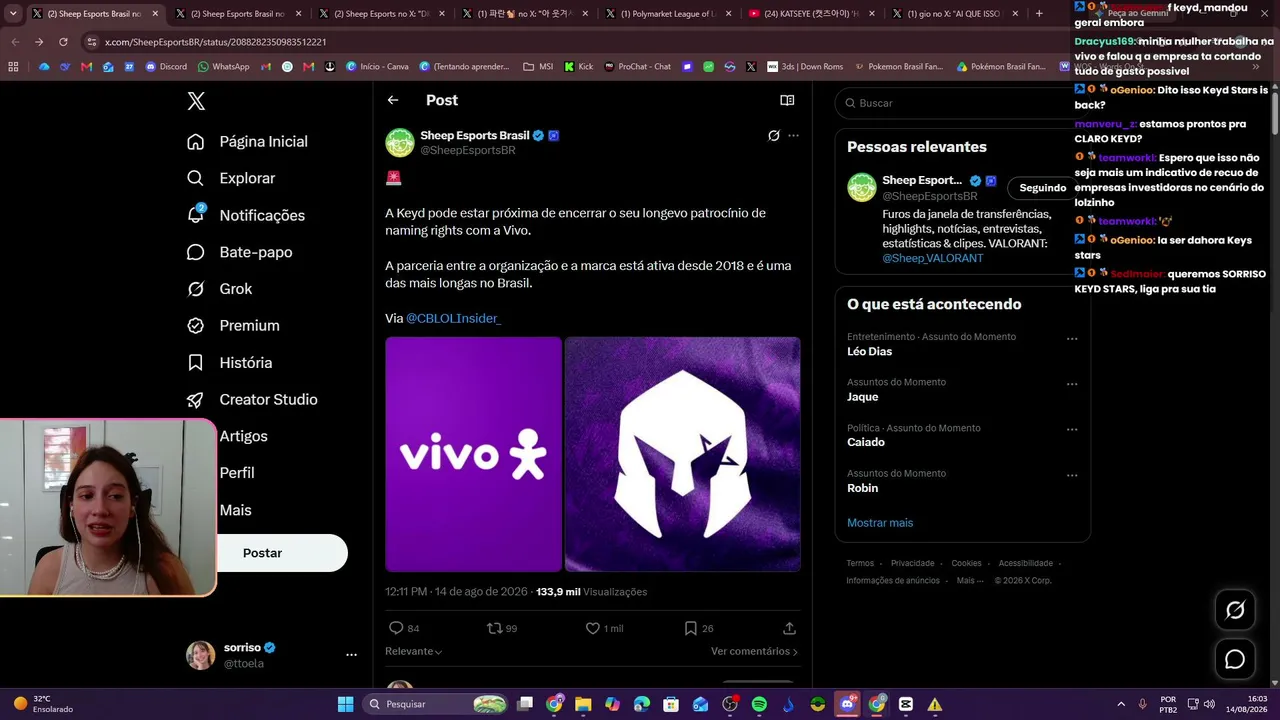Viewport: 1280px width, 720px height.
Task: Open the floating chat bubble button
Action: (1235, 659)
